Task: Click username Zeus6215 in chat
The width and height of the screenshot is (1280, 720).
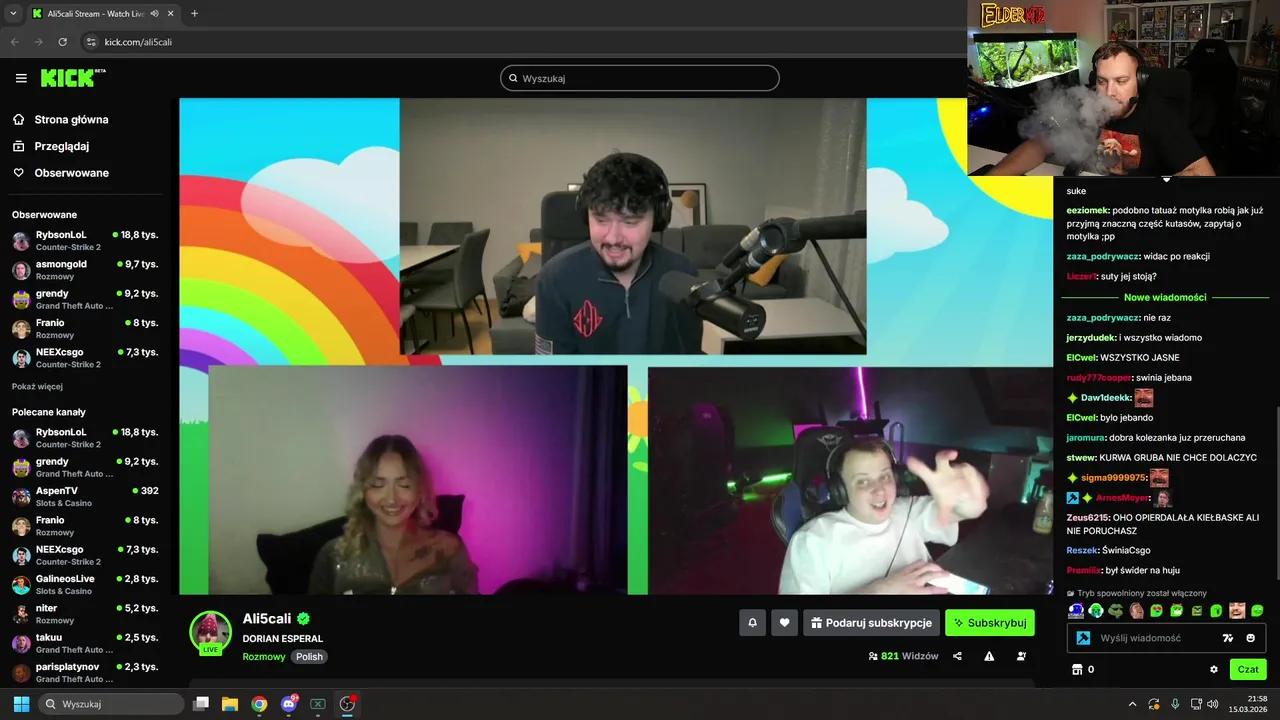Action: click(1087, 517)
